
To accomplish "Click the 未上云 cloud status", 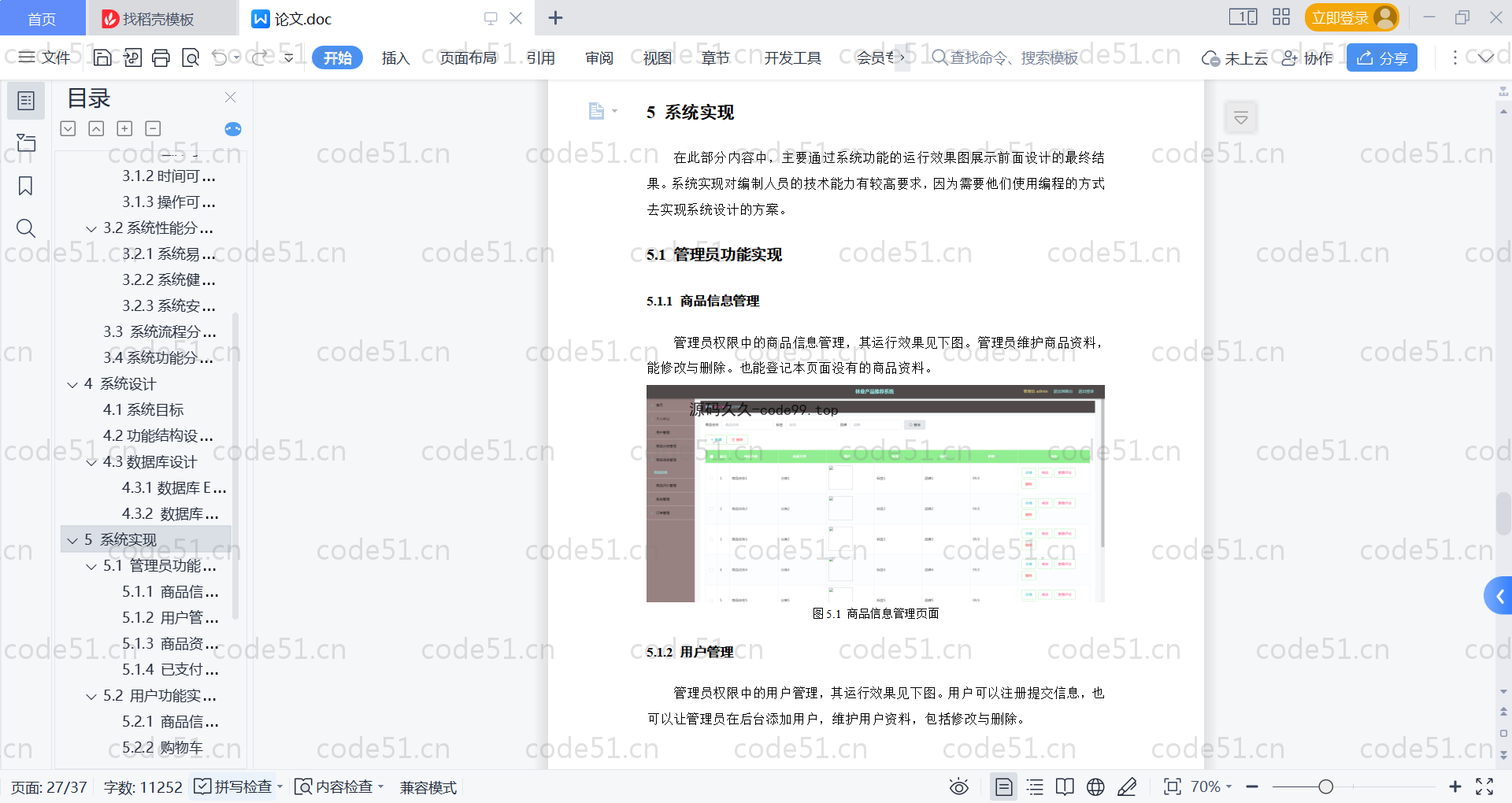I will coord(1234,57).
